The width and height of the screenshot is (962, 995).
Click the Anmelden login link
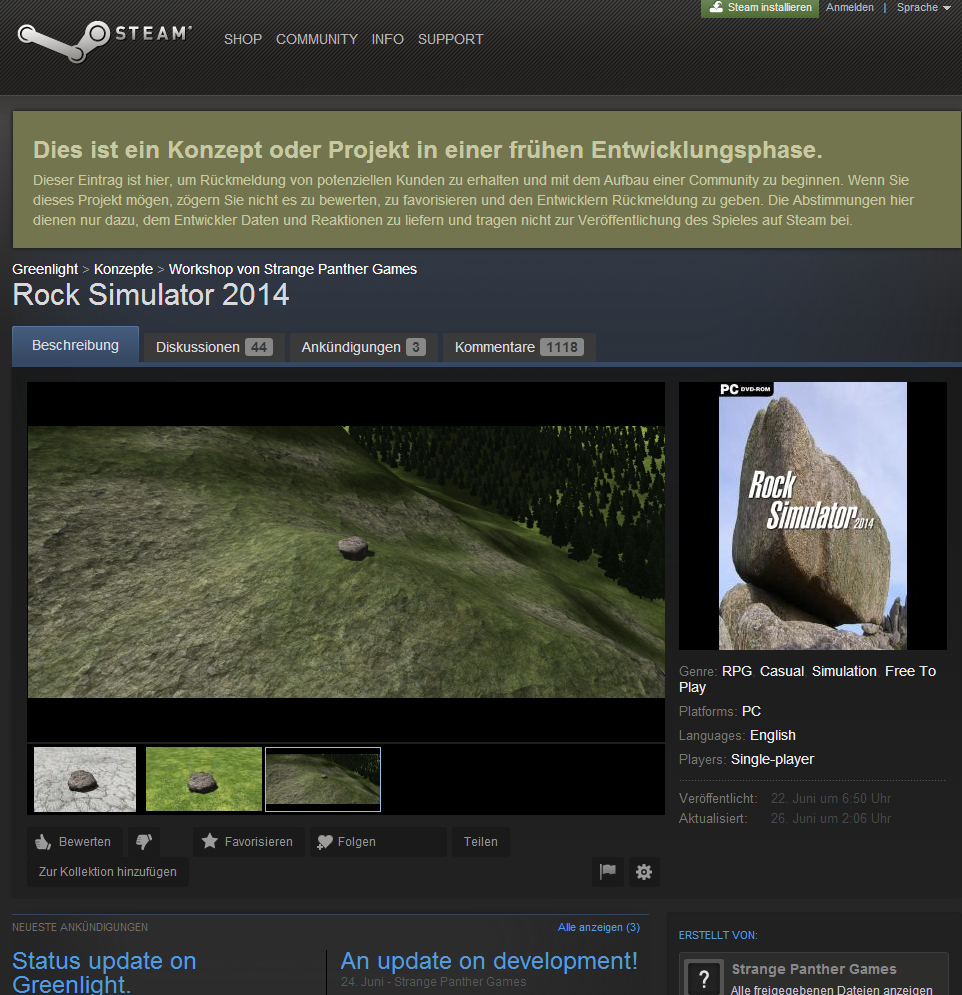850,8
